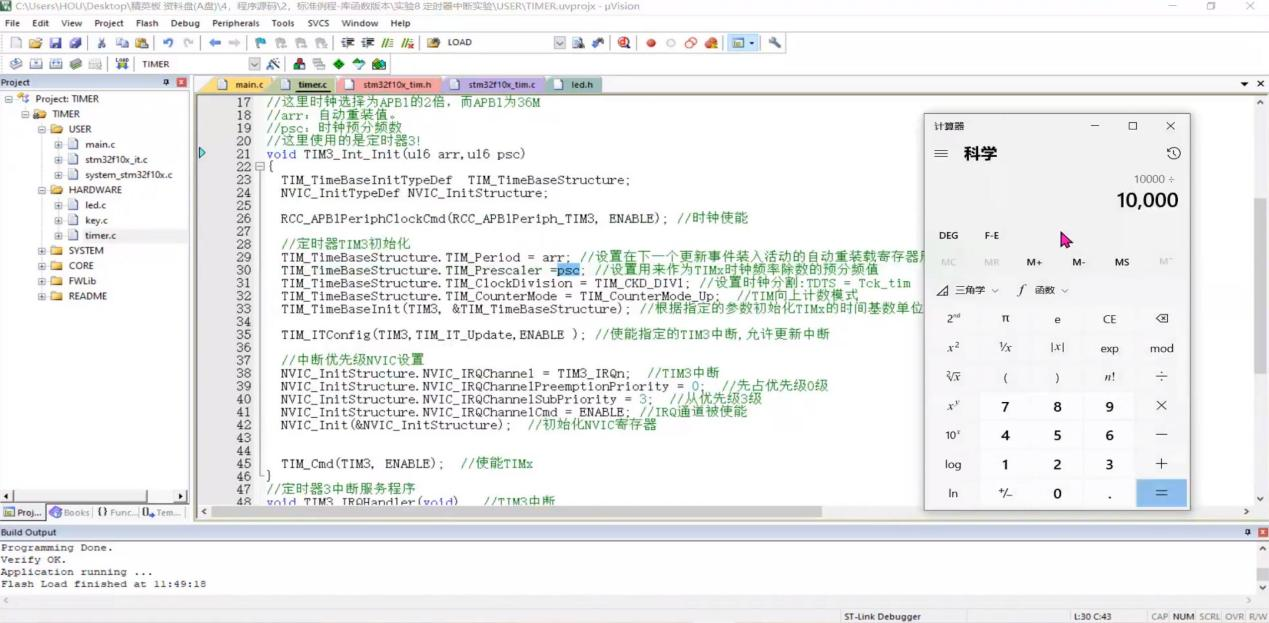This screenshot has width=1269, height=623.
Task: Toggle F-E exponential notation button
Action: click(991, 236)
